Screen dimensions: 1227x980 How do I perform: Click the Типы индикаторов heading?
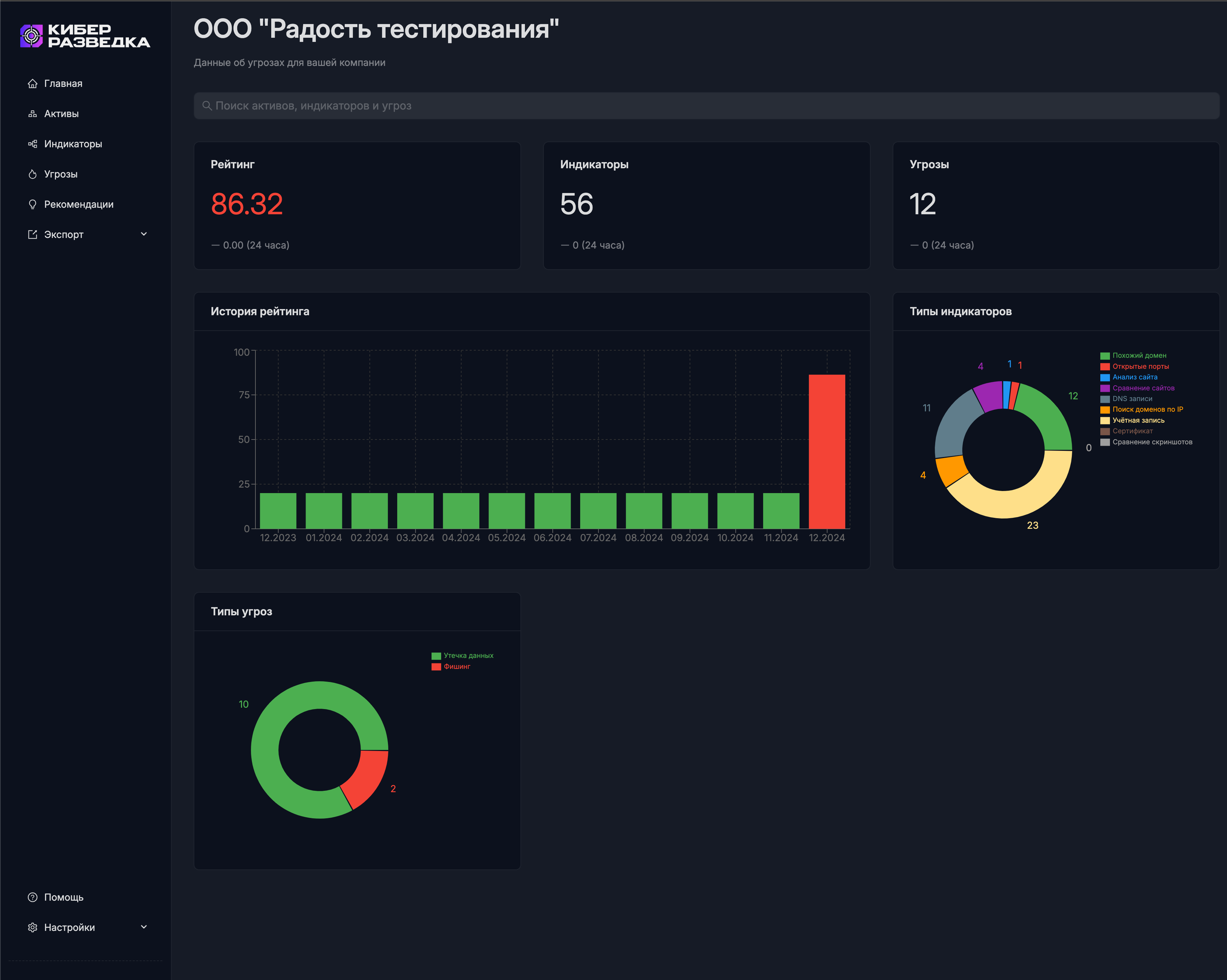click(x=961, y=311)
